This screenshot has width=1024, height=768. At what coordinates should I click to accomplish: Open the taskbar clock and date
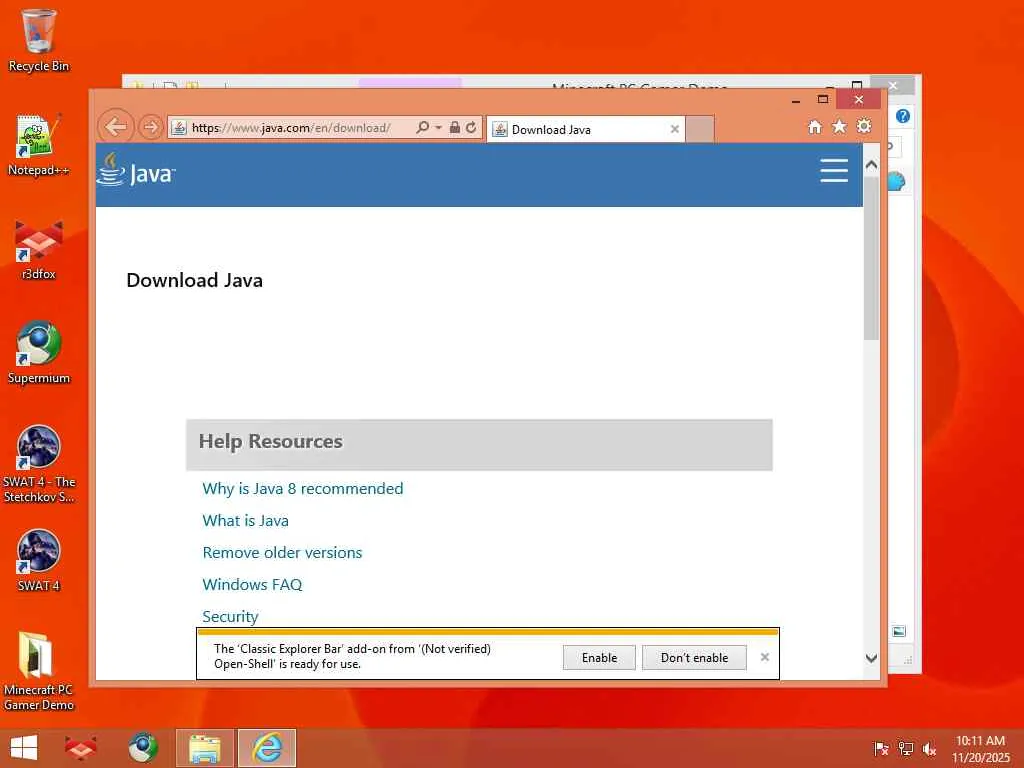980,748
